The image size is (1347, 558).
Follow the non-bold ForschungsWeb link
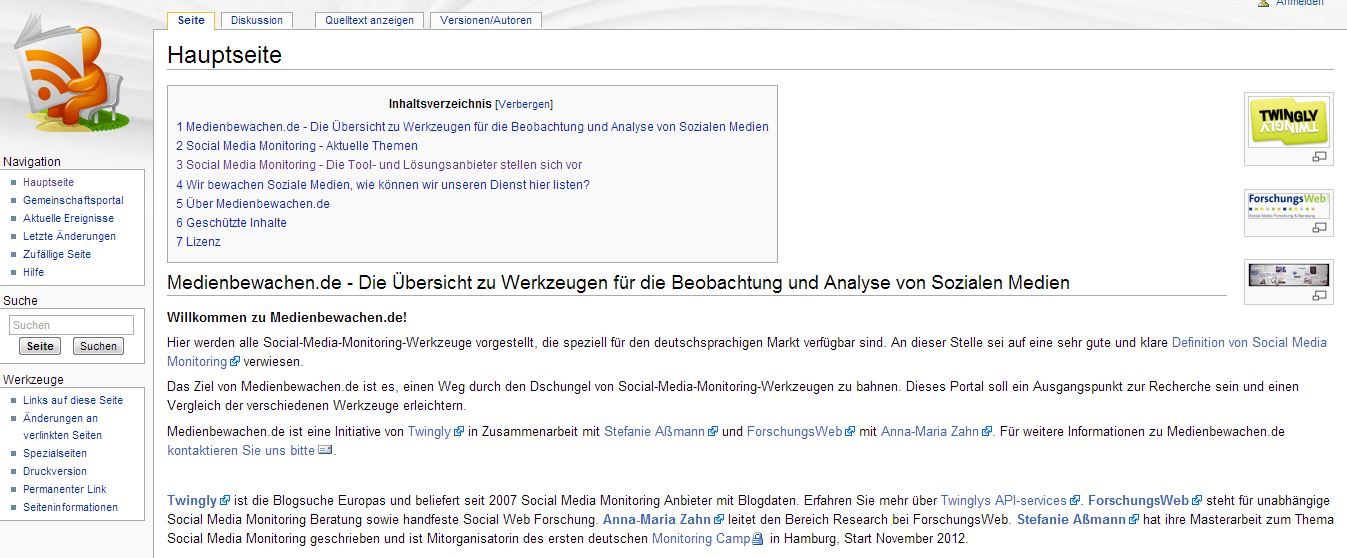coord(801,432)
